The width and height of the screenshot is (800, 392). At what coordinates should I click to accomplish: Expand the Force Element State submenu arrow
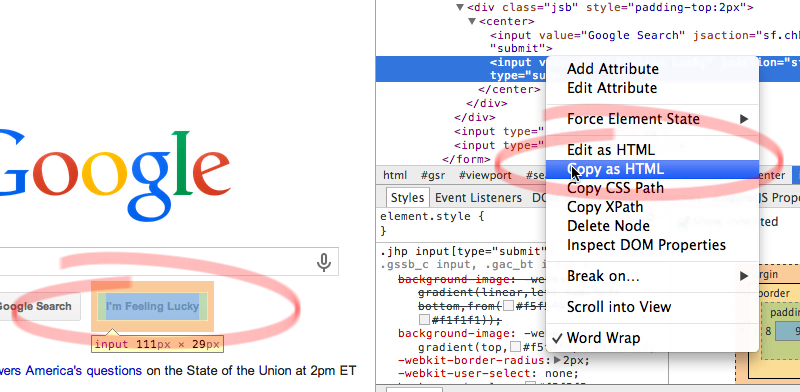pyautogui.click(x=744, y=119)
